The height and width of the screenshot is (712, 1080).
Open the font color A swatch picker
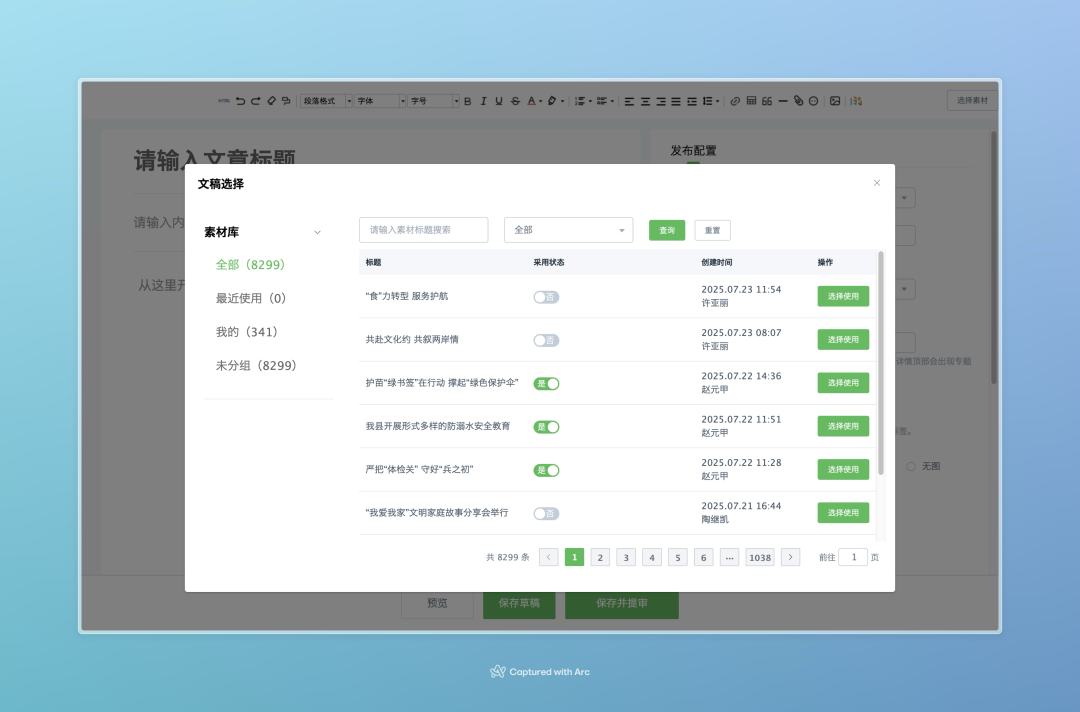pyautogui.click(x=531, y=100)
